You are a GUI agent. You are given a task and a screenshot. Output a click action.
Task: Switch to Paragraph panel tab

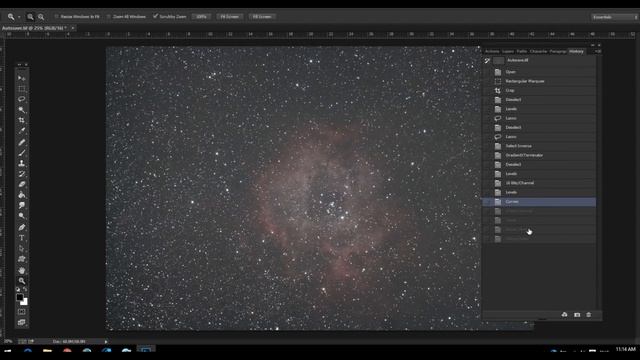tap(558, 51)
